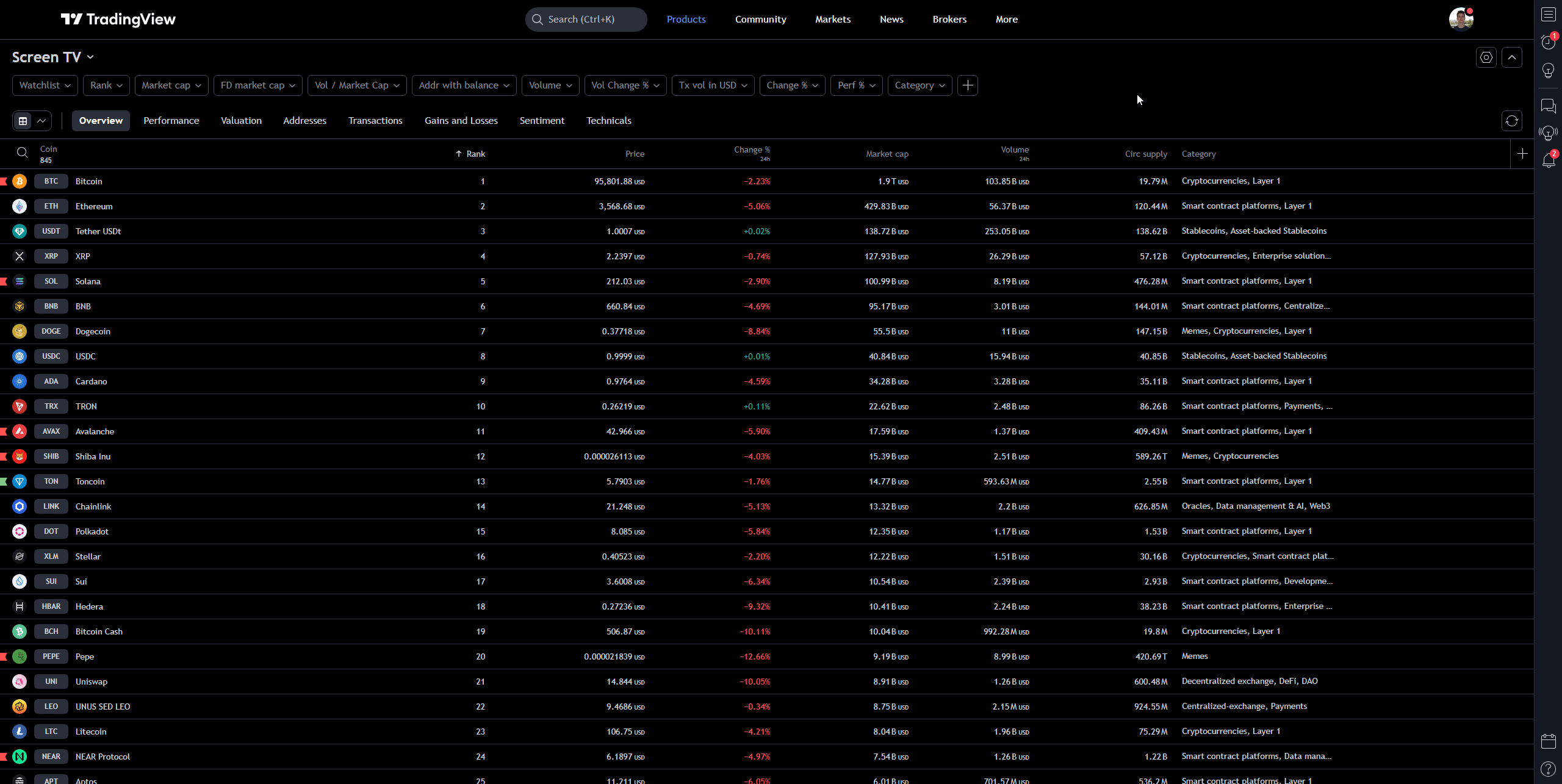Toggle the flag on the Shiba Inu row
The height and width of the screenshot is (784, 1562).
coord(4,456)
